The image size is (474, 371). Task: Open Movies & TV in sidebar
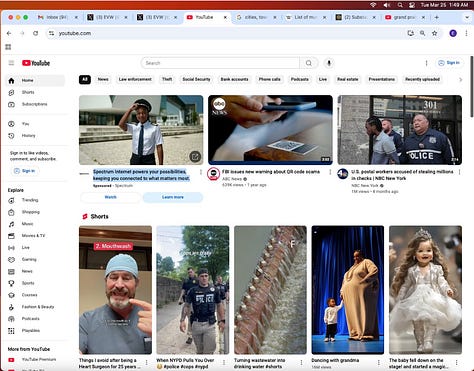click(35, 236)
